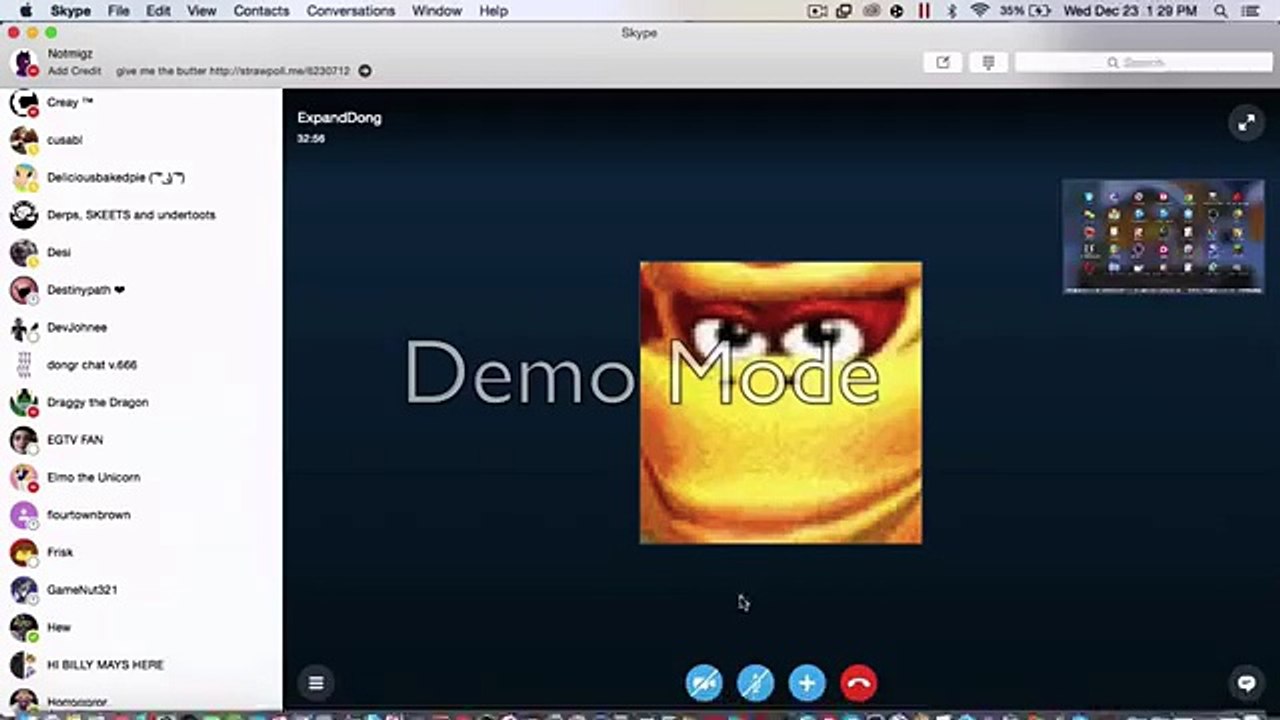The height and width of the screenshot is (720, 1280).
Task: Open the Contacts menu
Action: tap(262, 11)
